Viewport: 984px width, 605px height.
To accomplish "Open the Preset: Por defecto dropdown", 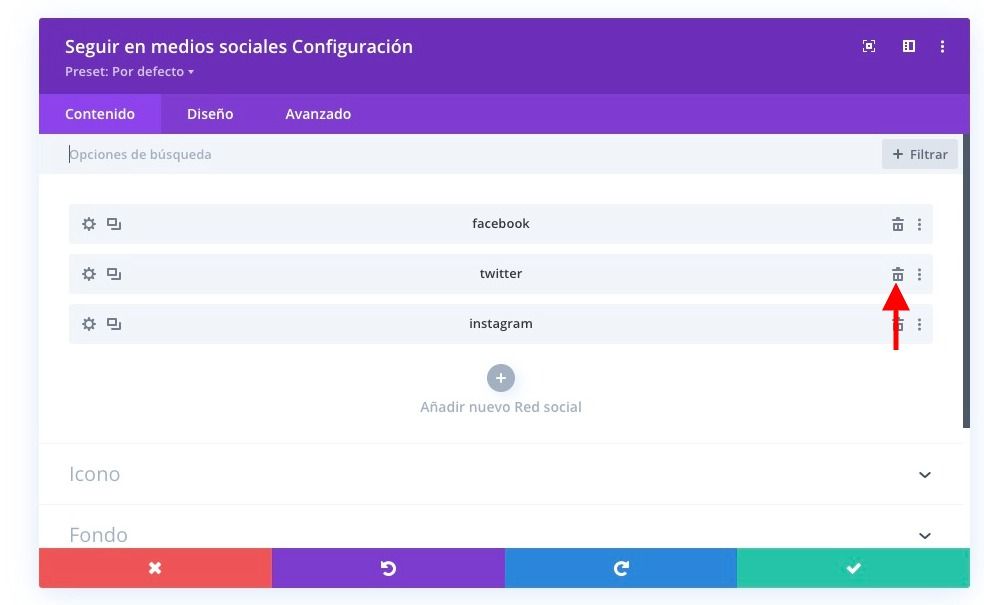I will [x=129, y=72].
